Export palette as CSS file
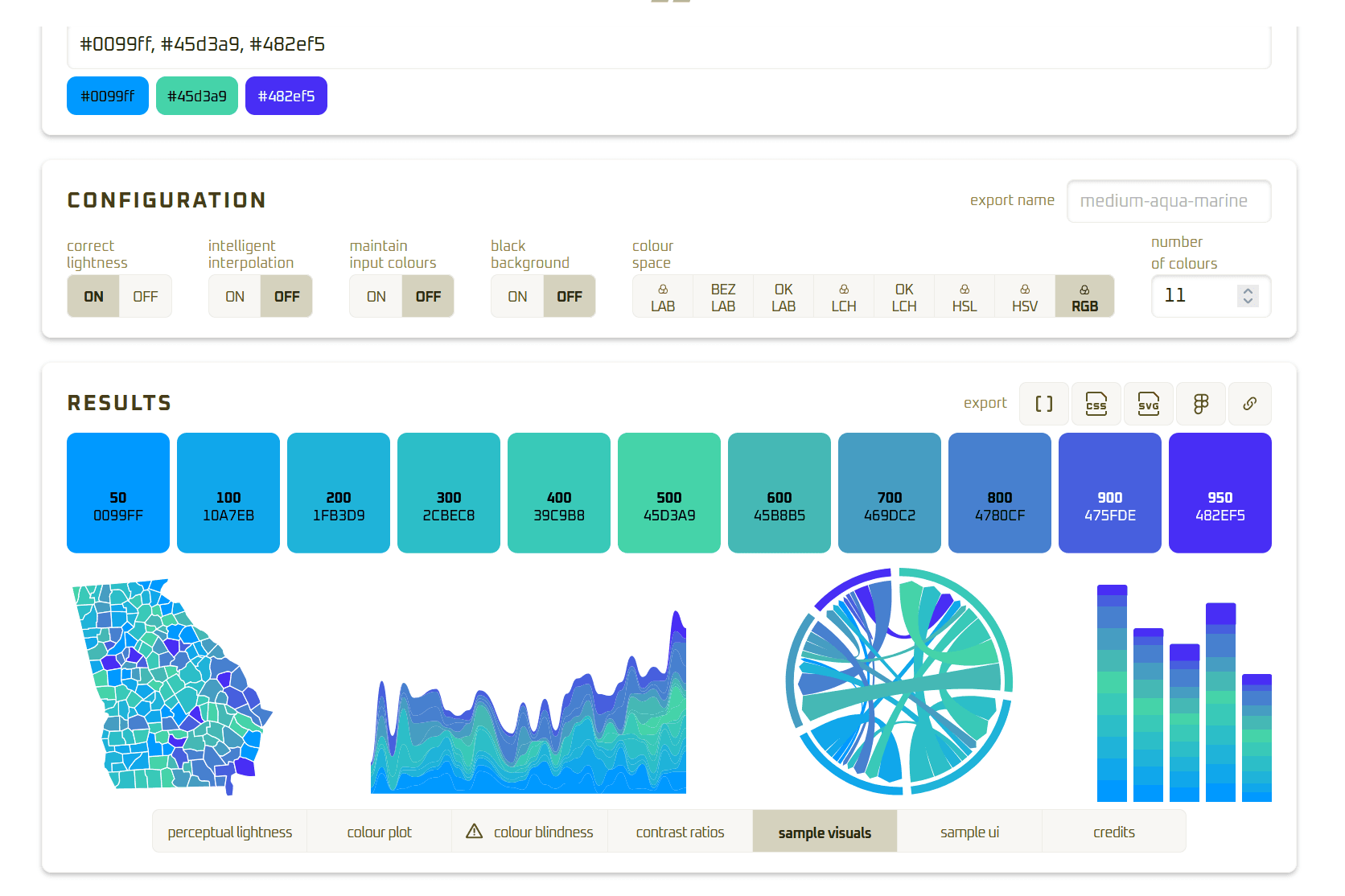1345x896 pixels. point(1096,403)
